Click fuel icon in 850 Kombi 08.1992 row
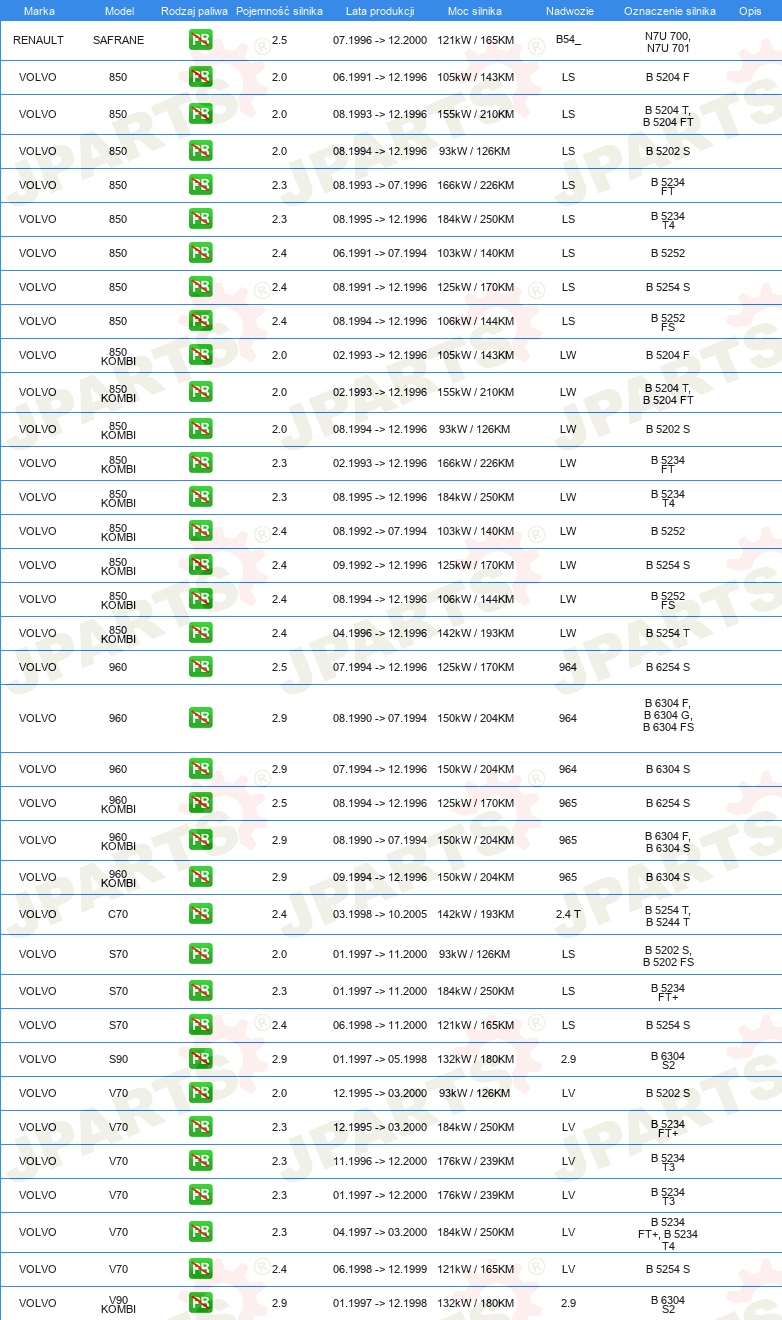 pyautogui.click(x=200, y=531)
